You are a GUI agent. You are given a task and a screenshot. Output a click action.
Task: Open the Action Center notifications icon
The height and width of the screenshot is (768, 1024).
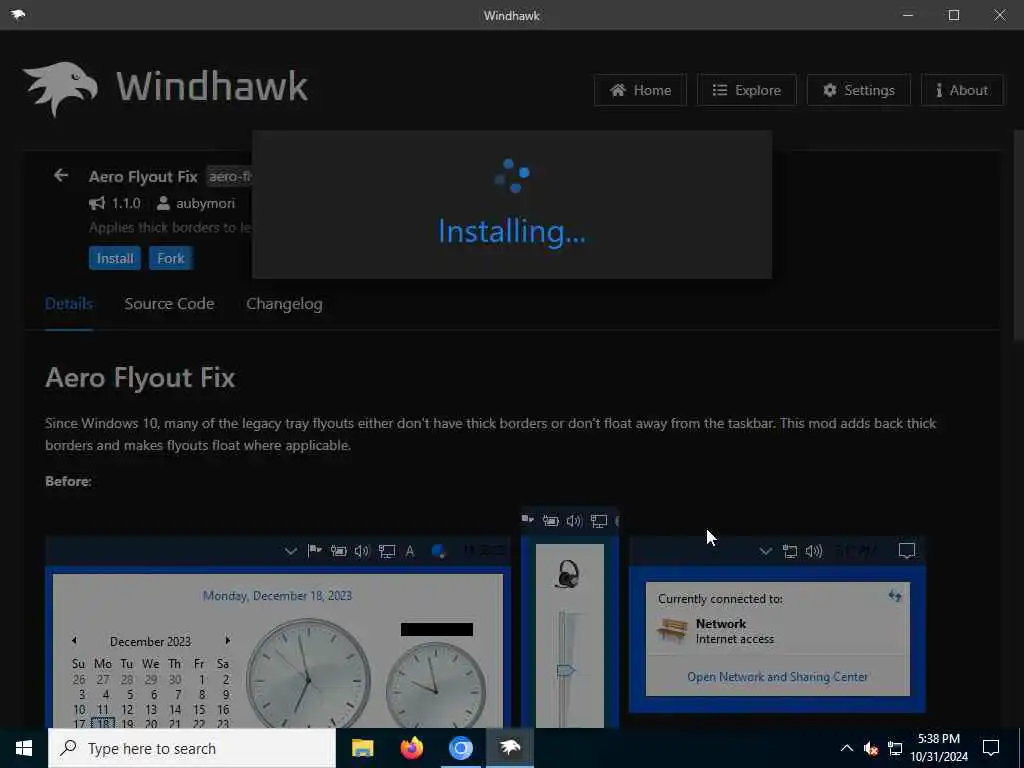click(x=991, y=748)
